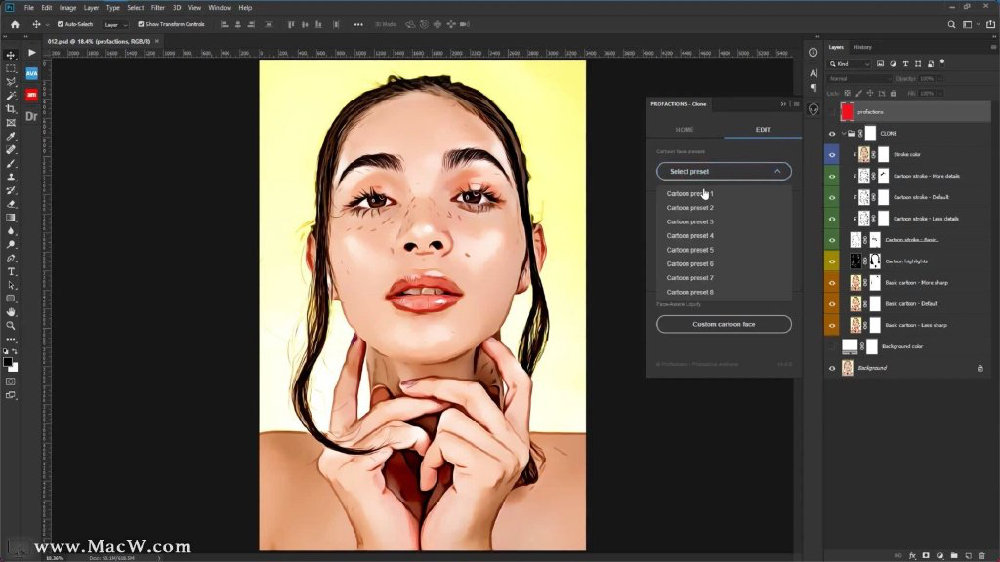
Task: Open the layer Opacity dropdown arrow
Action: tap(940, 78)
